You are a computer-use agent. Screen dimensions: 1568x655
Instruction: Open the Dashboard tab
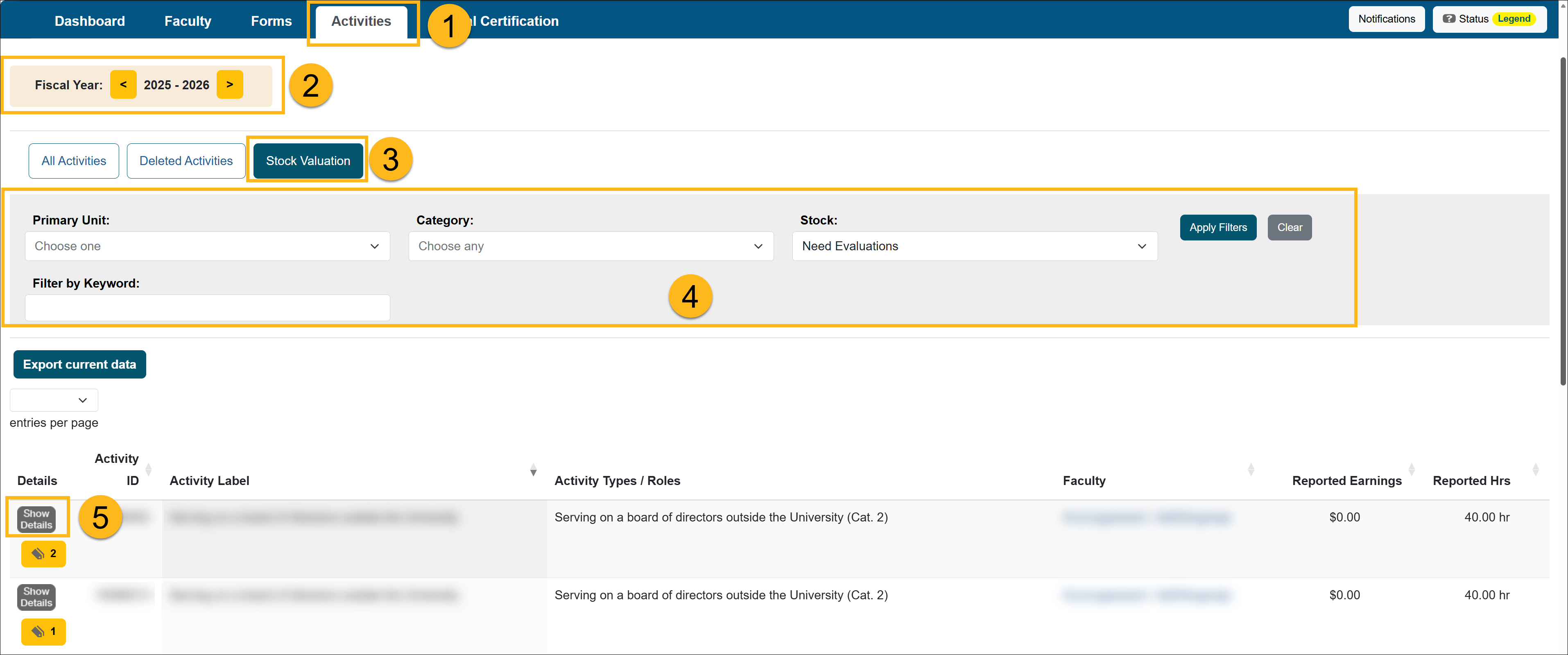(x=90, y=21)
